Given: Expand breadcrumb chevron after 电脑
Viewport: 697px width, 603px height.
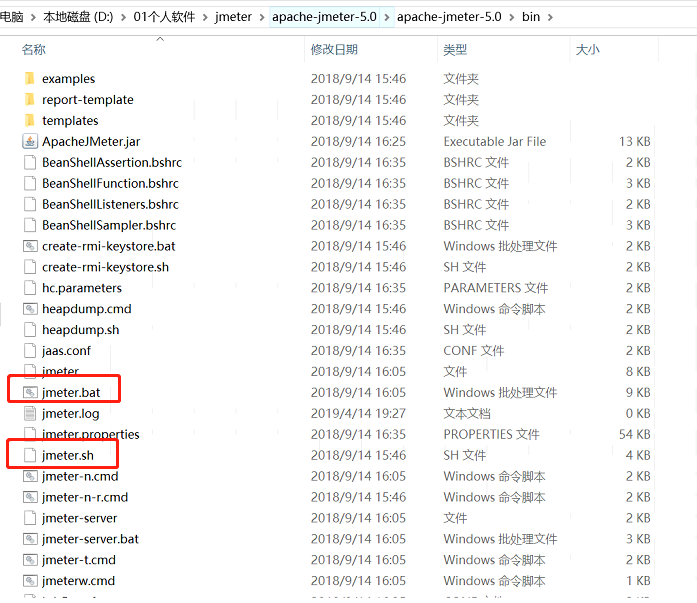Looking at the screenshot, I should [33, 17].
